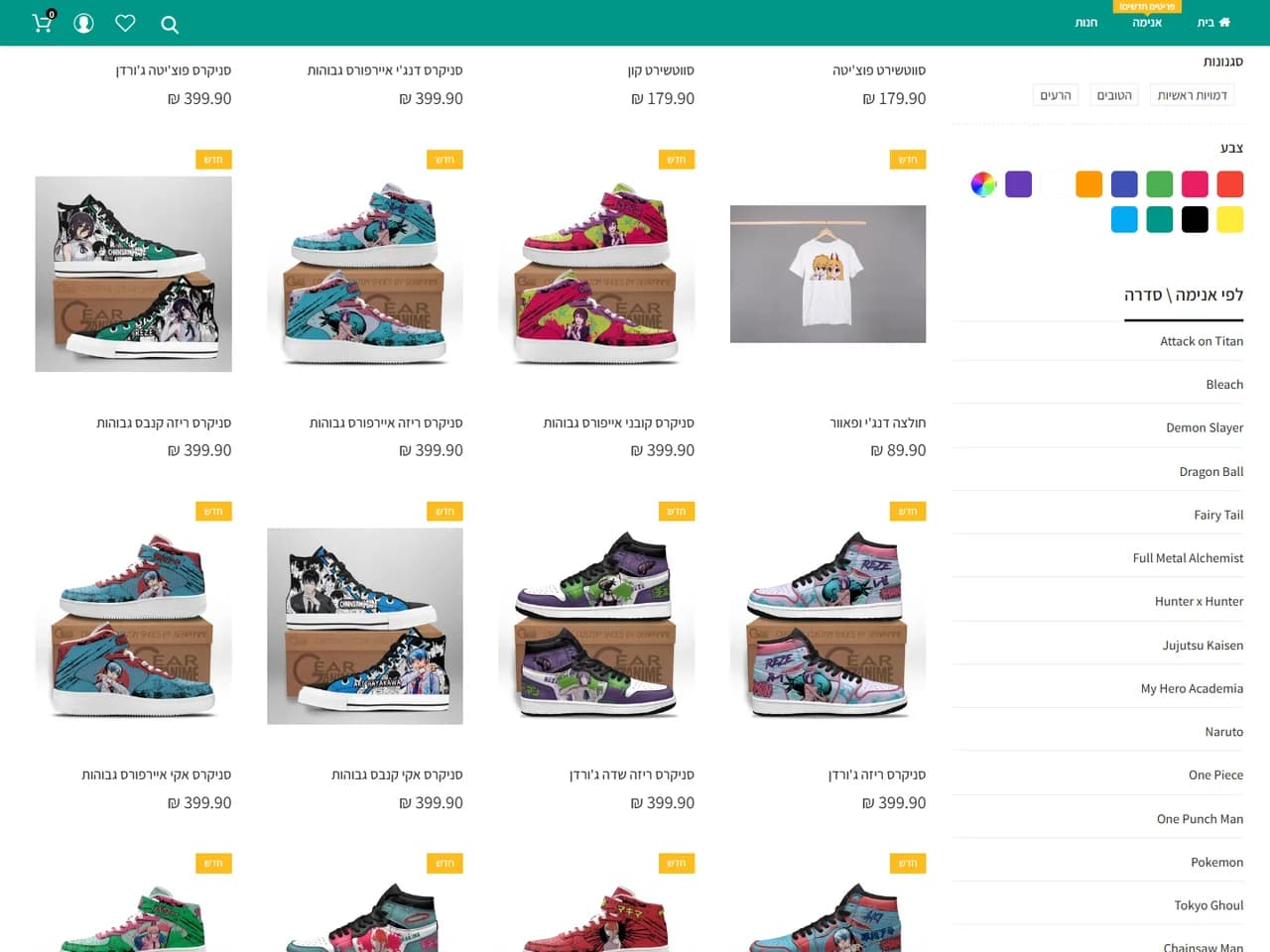The height and width of the screenshot is (952, 1270).
Task: Select the multicolor rainbow swatch
Action: point(983,184)
